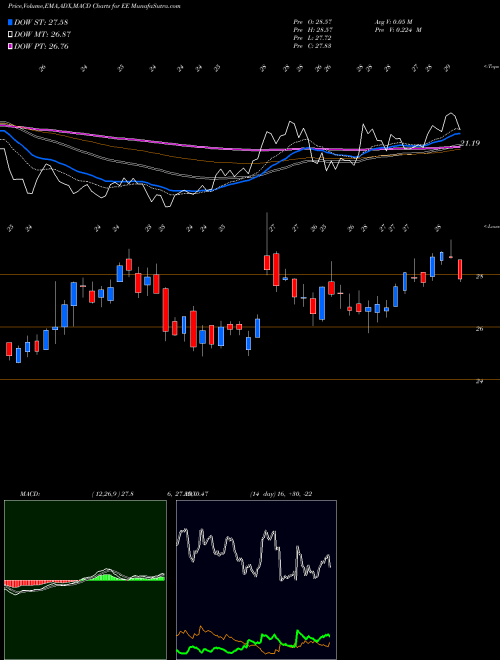Screen dimensions: 500x660
Task: Click the magenta long-term EMA line
Action: (x=168, y=143)
